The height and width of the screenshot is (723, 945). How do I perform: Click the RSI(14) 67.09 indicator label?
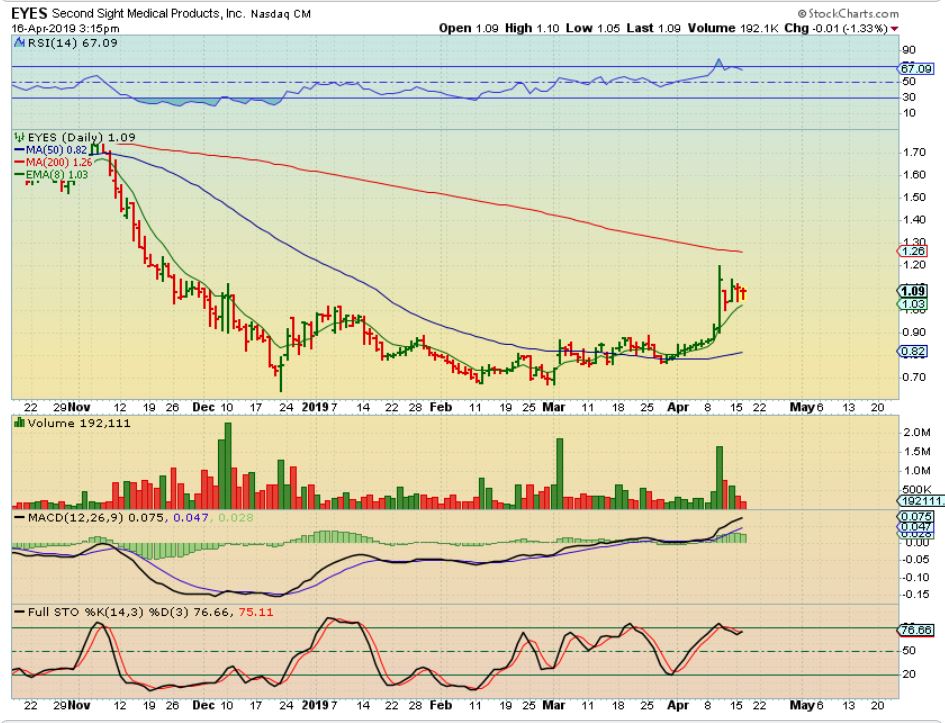72,43
